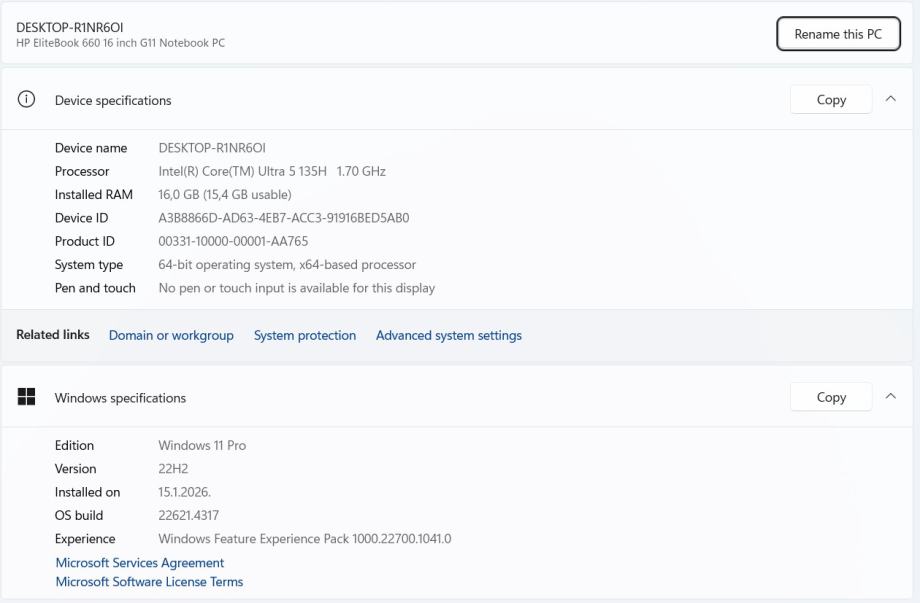The width and height of the screenshot is (920, 603).
Task: Click the Processor value Intel Core Ultra 5
Action: coord(272,171)
